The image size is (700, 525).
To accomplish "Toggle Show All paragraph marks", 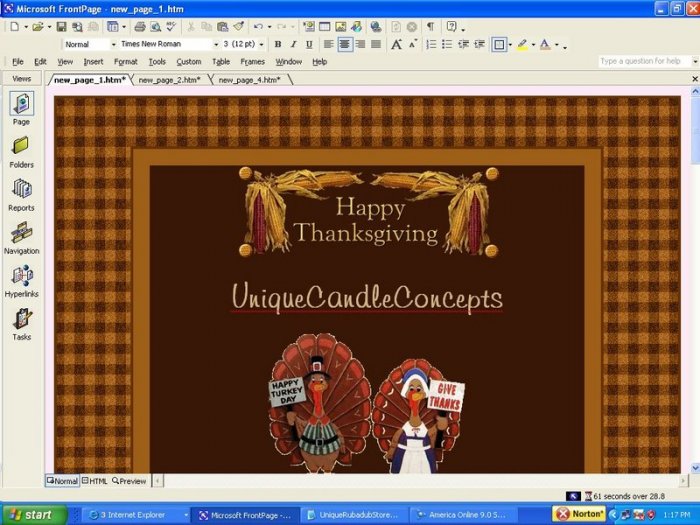I will pyautogui.click(x=430, y=27).
